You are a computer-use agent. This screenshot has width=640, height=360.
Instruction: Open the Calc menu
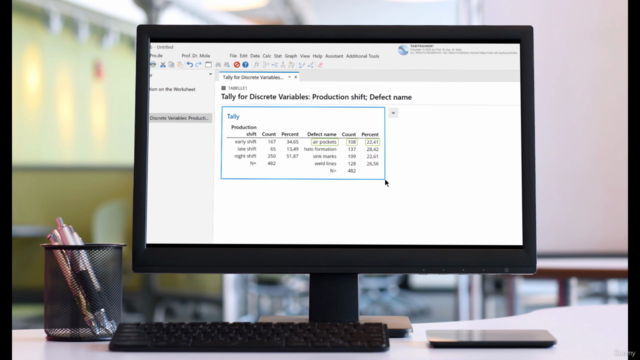[x=267, y=56]
